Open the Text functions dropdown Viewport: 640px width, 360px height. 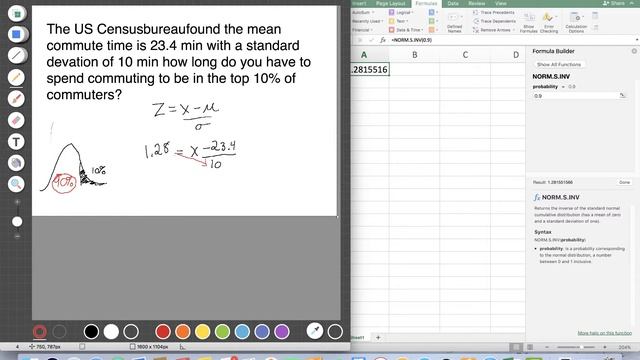399,21
